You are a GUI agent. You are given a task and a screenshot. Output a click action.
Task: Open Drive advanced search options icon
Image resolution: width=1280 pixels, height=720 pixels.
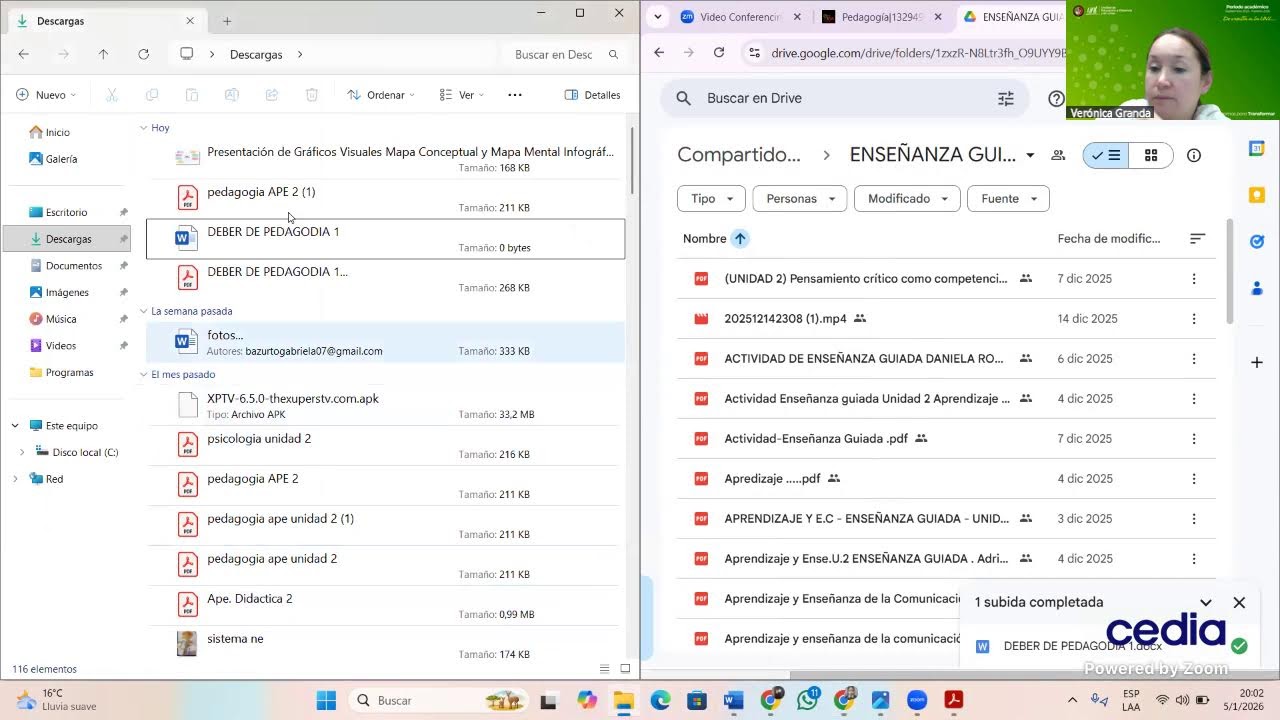tap(1006, 98)
